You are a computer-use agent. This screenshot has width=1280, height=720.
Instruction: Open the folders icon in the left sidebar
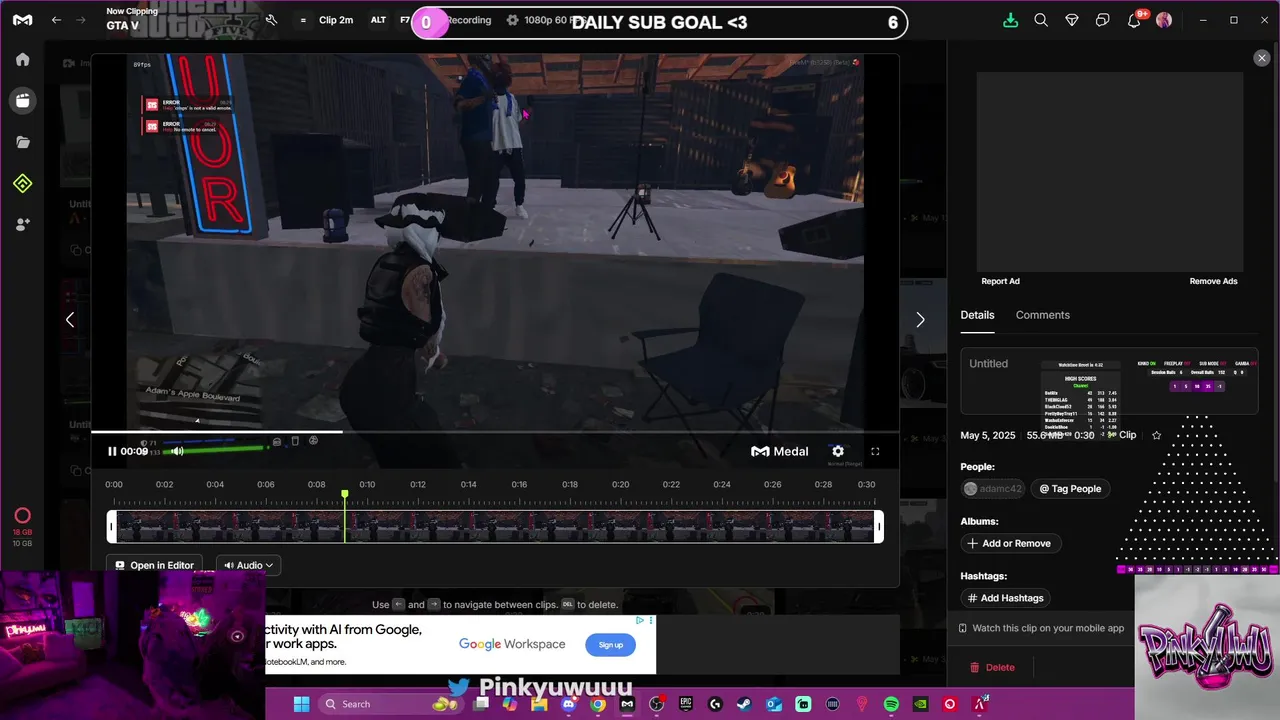click(x=22, y=142)
